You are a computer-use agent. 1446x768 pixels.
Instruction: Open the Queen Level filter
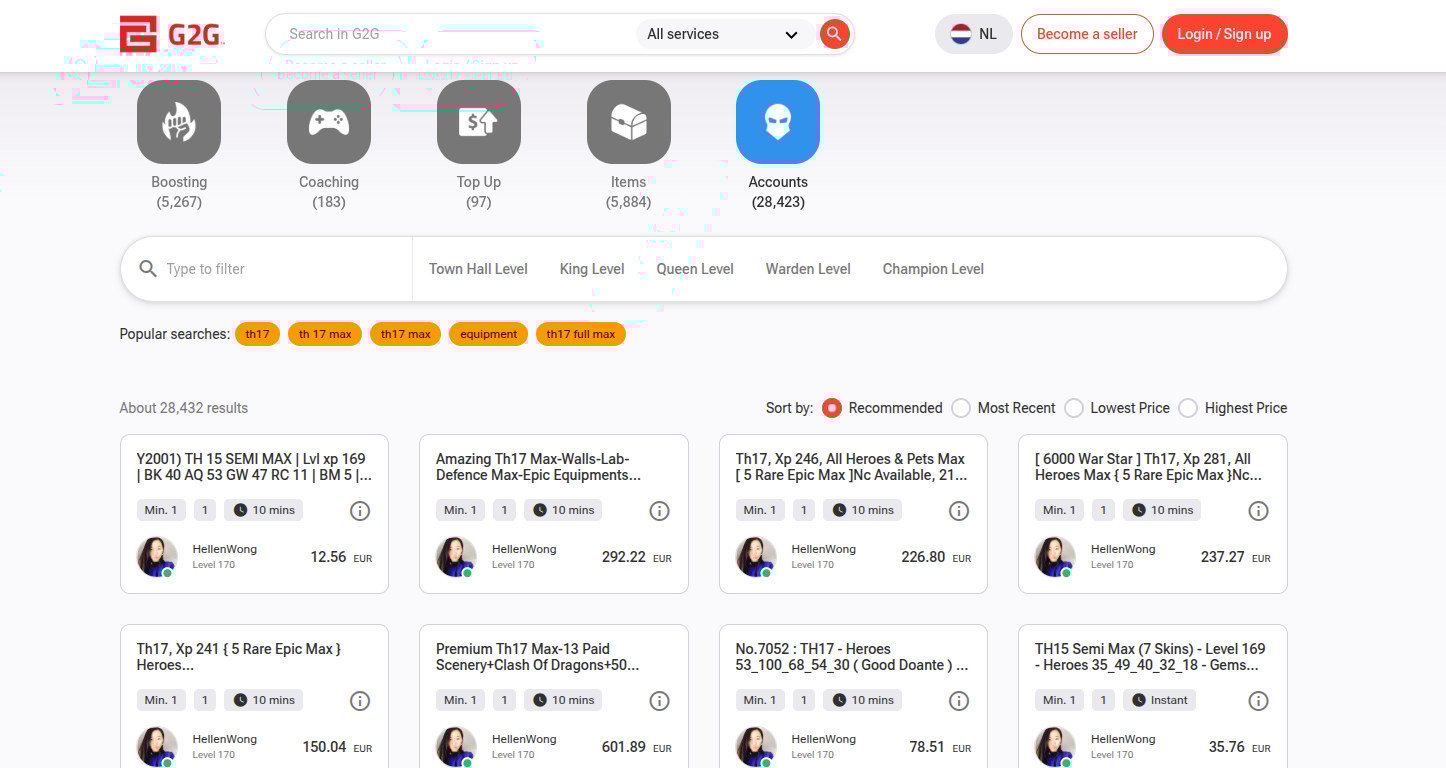695,269
